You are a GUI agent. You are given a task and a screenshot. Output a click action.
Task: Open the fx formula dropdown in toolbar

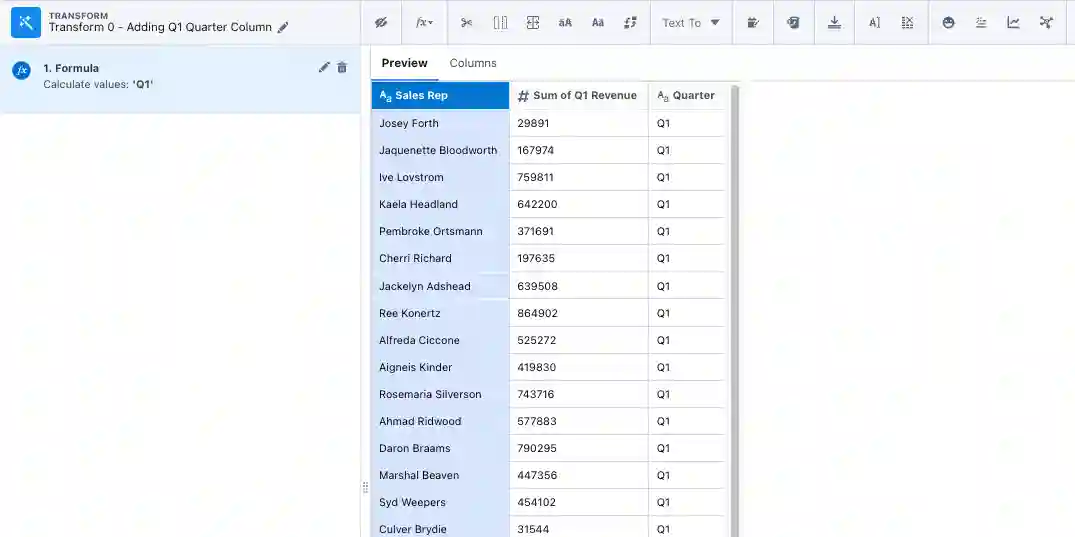[424, 22]
